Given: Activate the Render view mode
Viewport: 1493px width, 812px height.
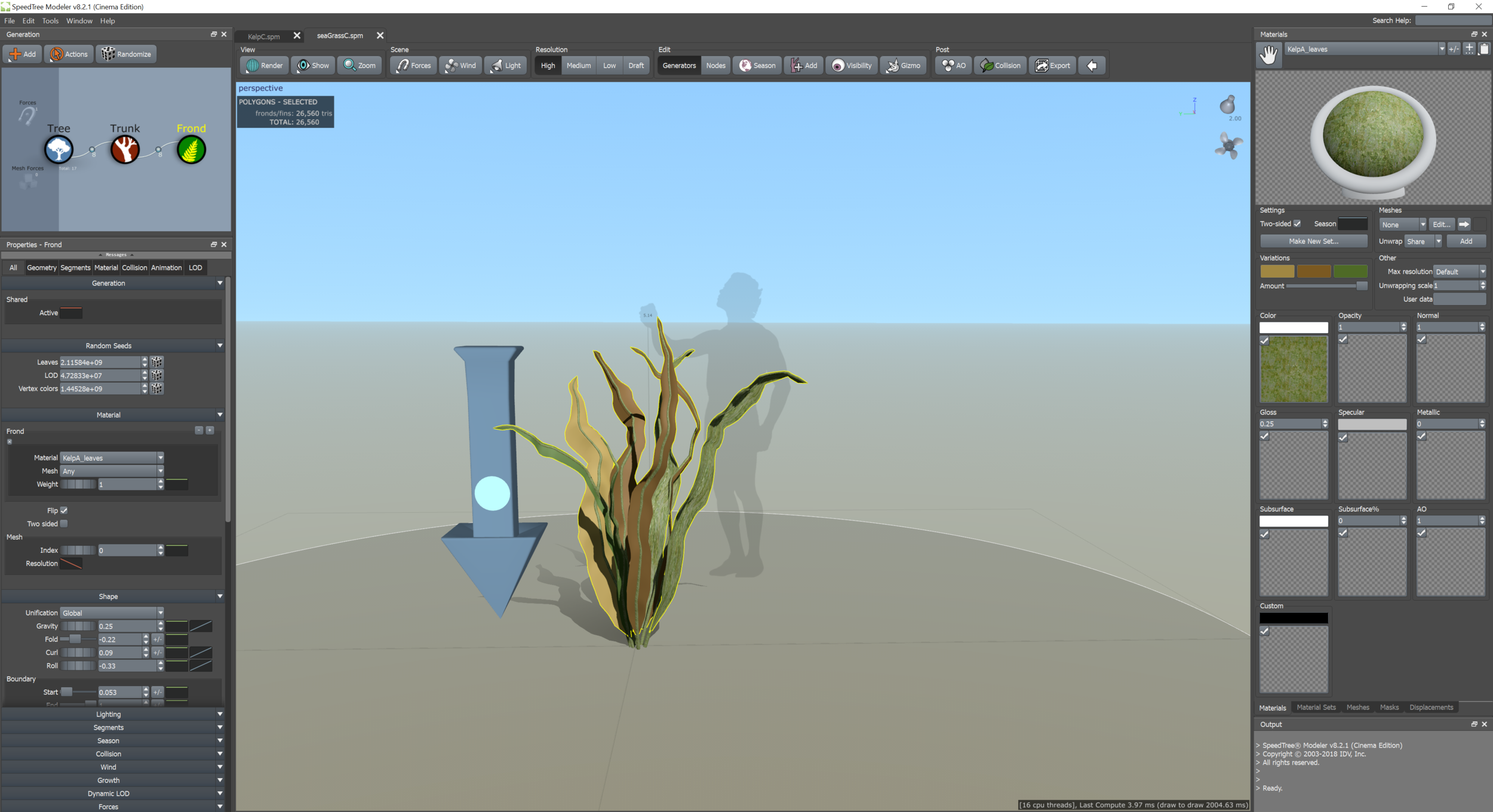Looking at the screenshot, I should pyautogui.click(x=265, y=65).
